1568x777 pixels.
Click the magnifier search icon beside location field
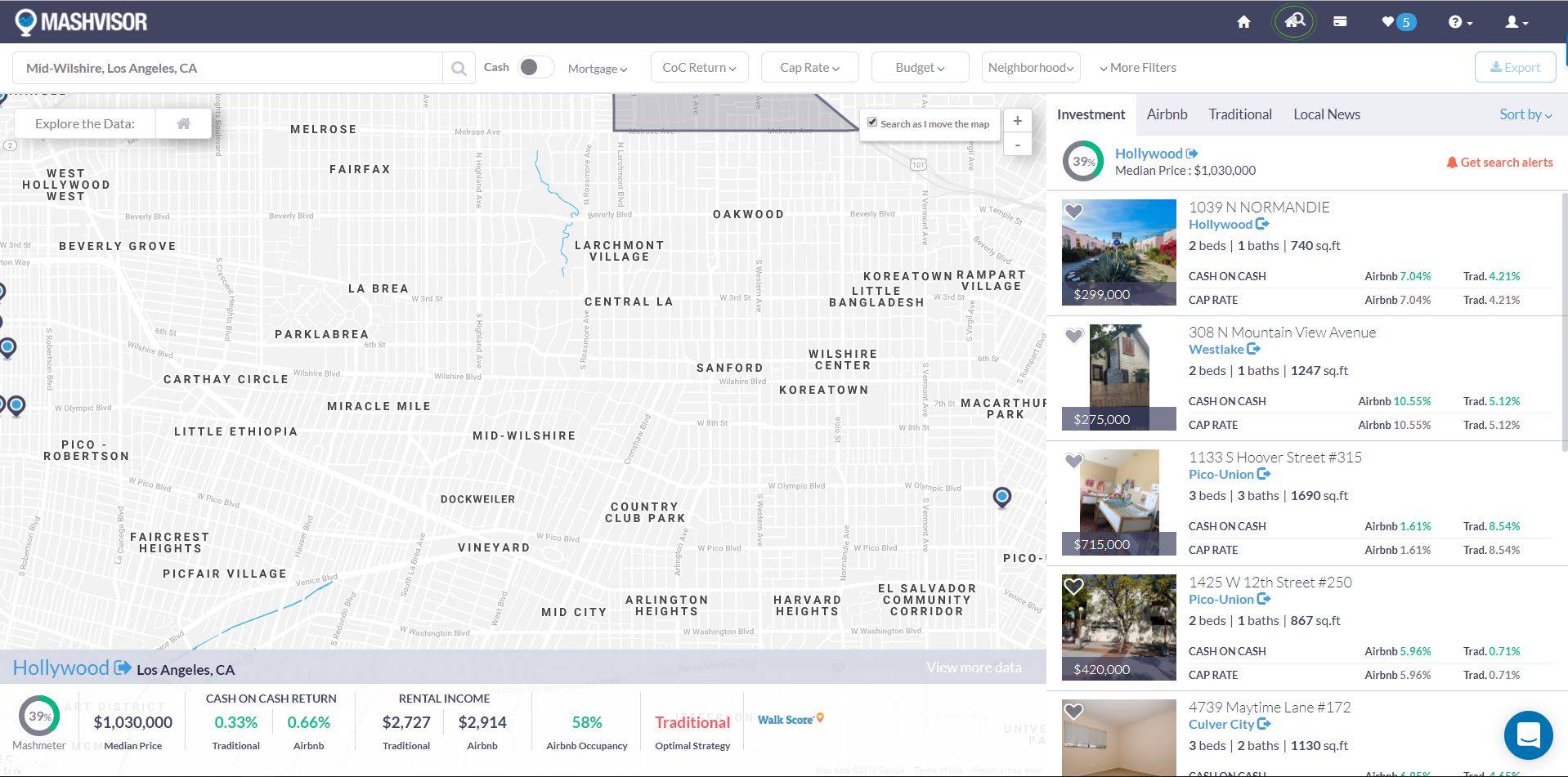[459, 69]
